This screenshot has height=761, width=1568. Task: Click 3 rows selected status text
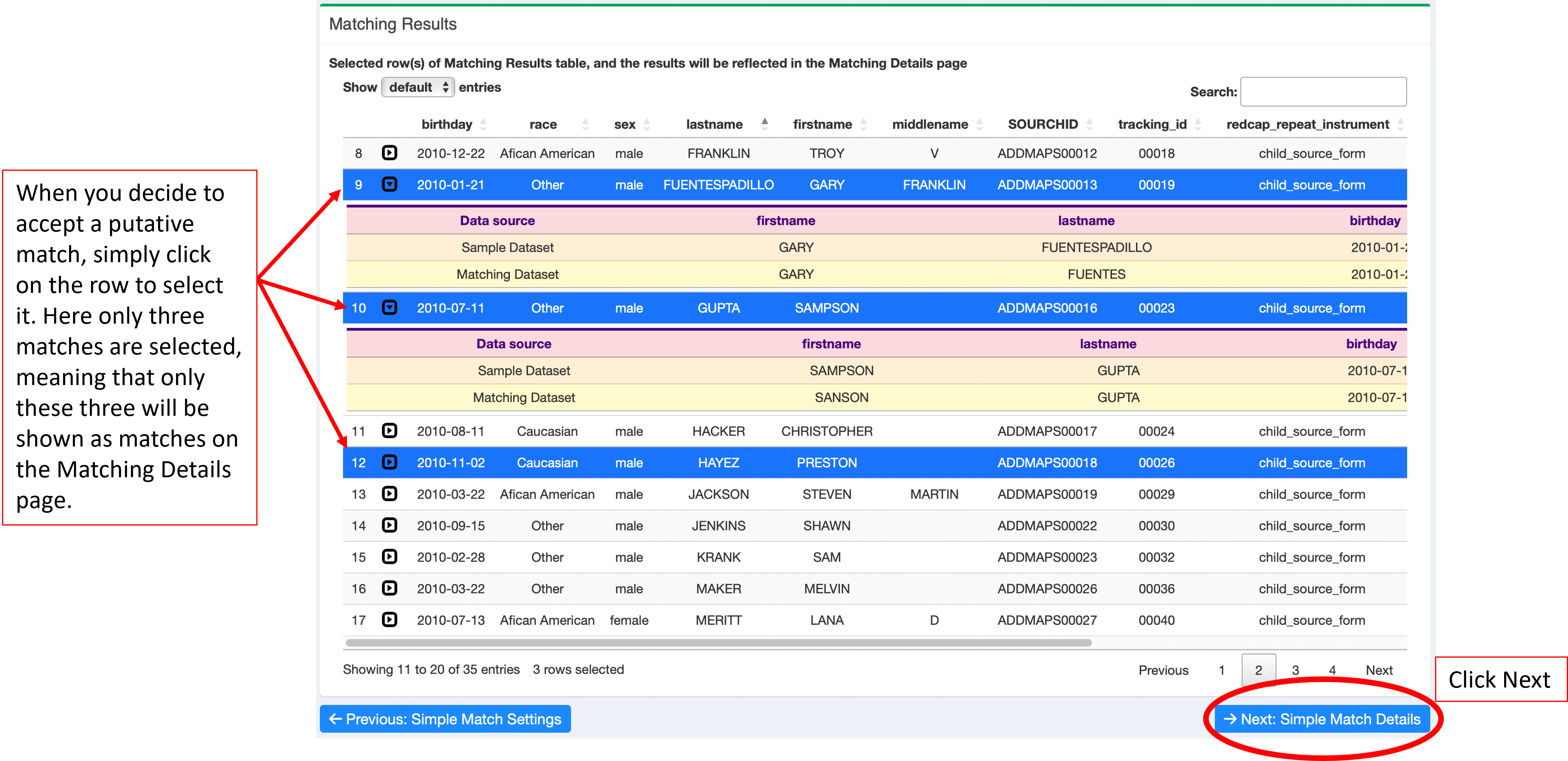pos(578,669)
